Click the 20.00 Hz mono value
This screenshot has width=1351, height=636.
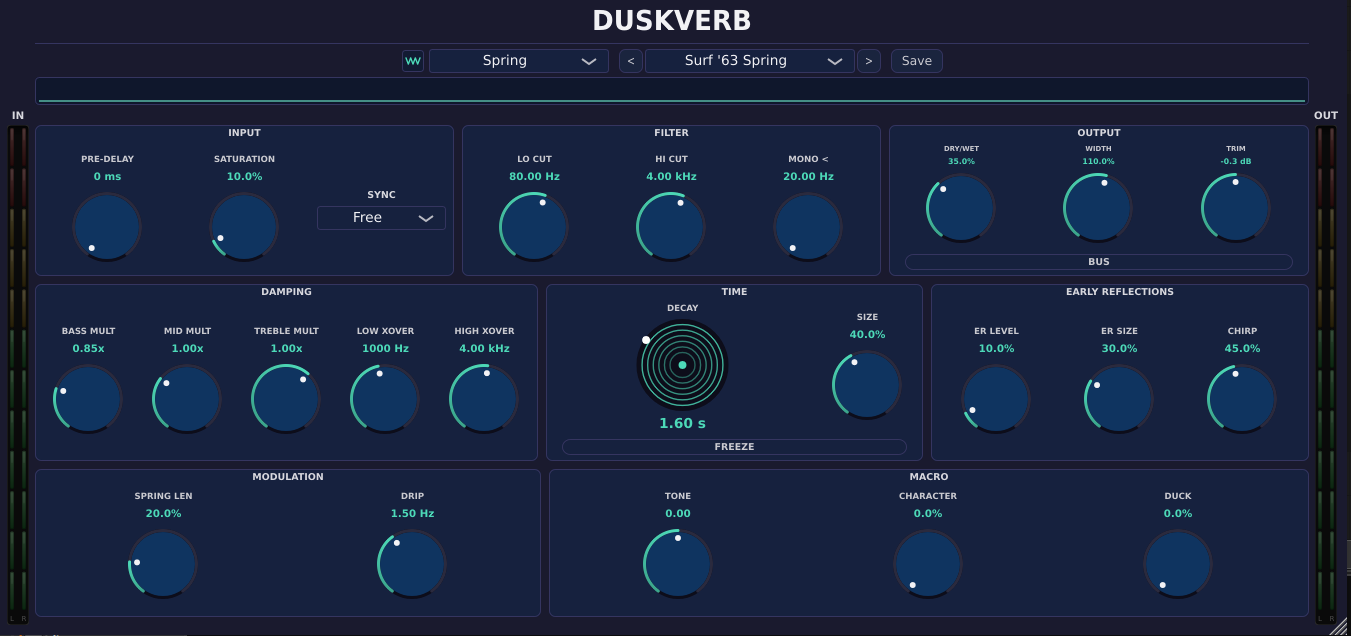pos(808,177)
